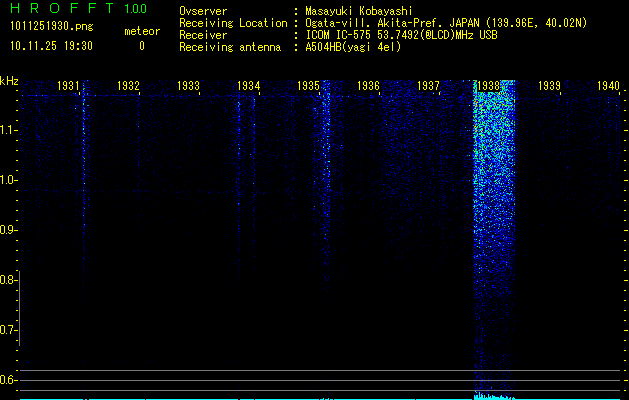Click the 0.8 kHz frequency label
Viewport: 629px width, 400px height.
(x=8, y=280)
